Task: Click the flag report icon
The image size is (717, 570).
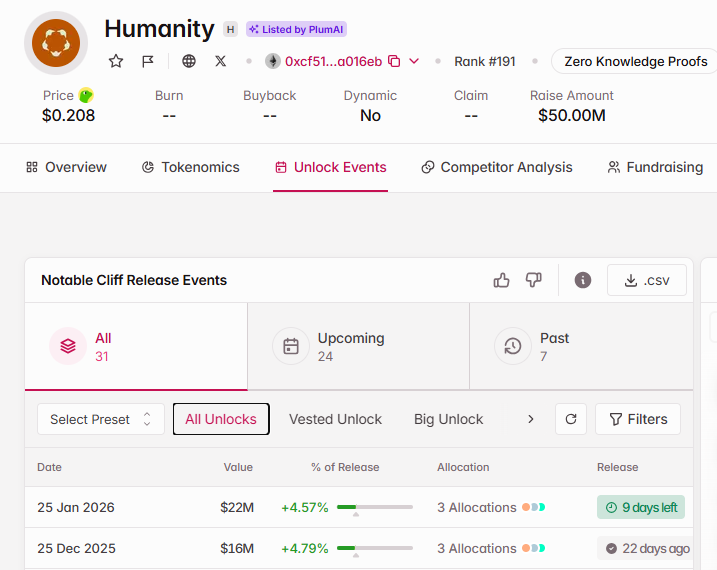Action: point(148,61)
